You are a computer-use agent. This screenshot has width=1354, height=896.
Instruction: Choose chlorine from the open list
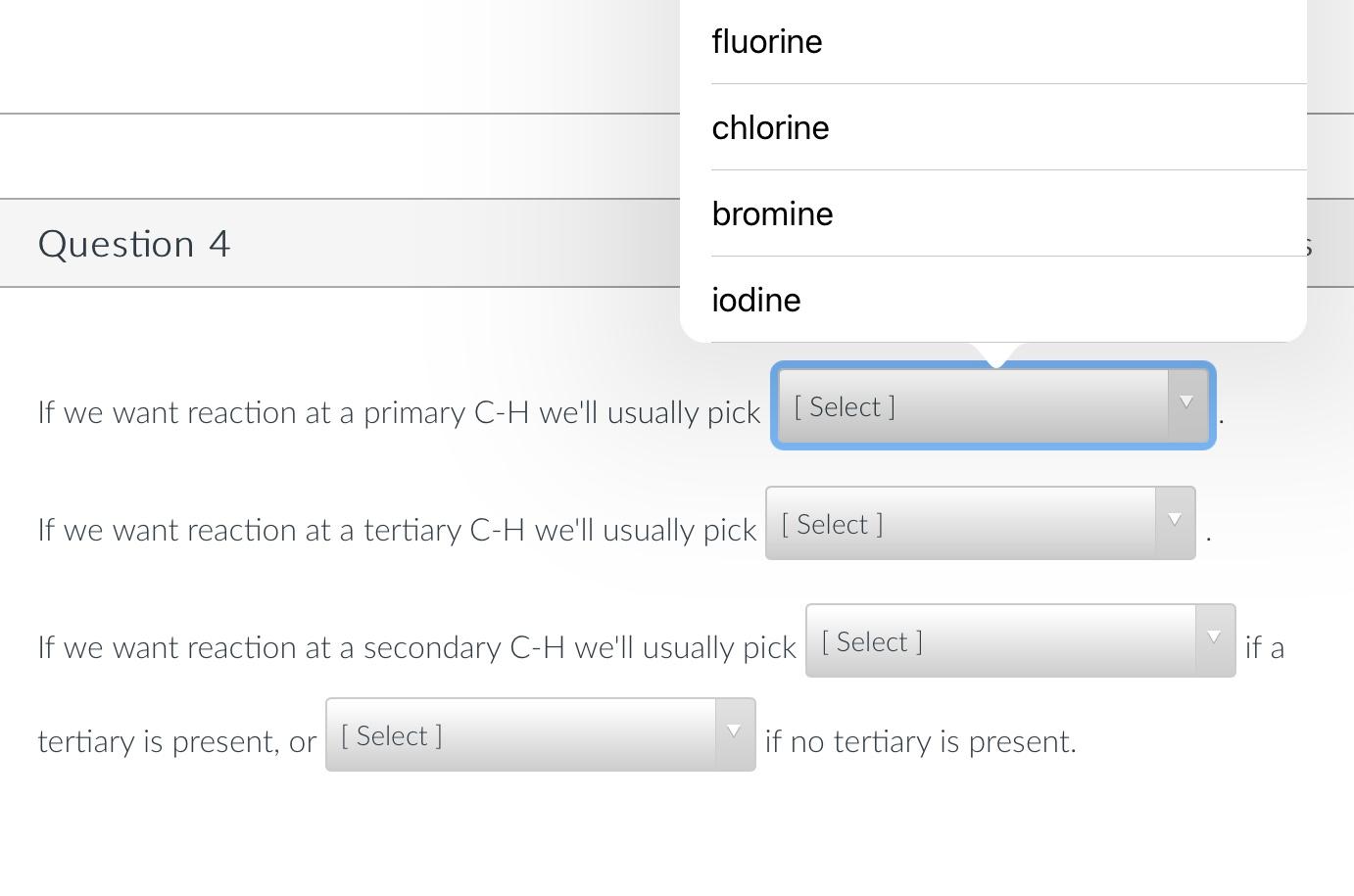(x=770, y=128)
